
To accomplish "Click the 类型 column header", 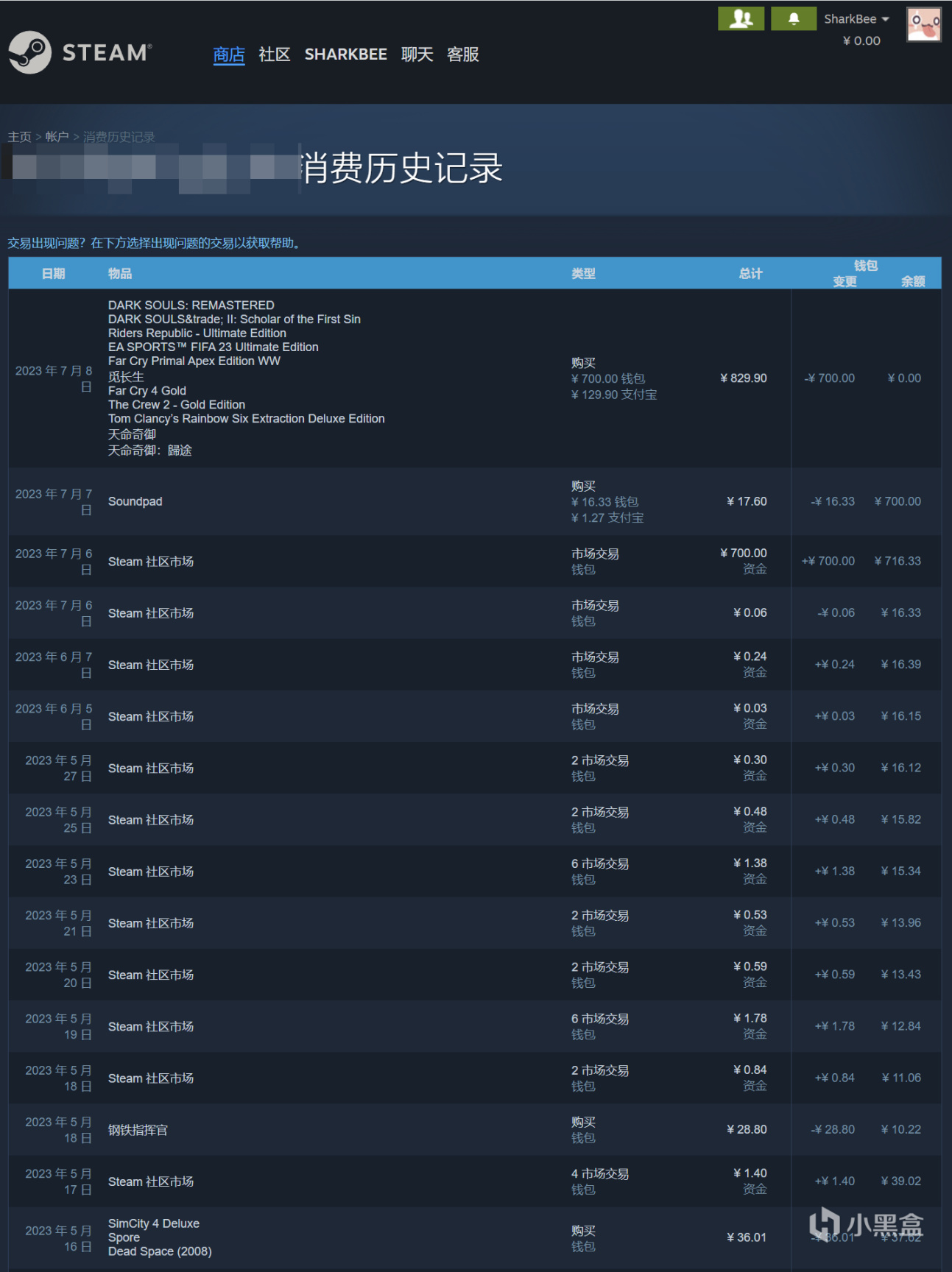I will click(x=583, y=274).
